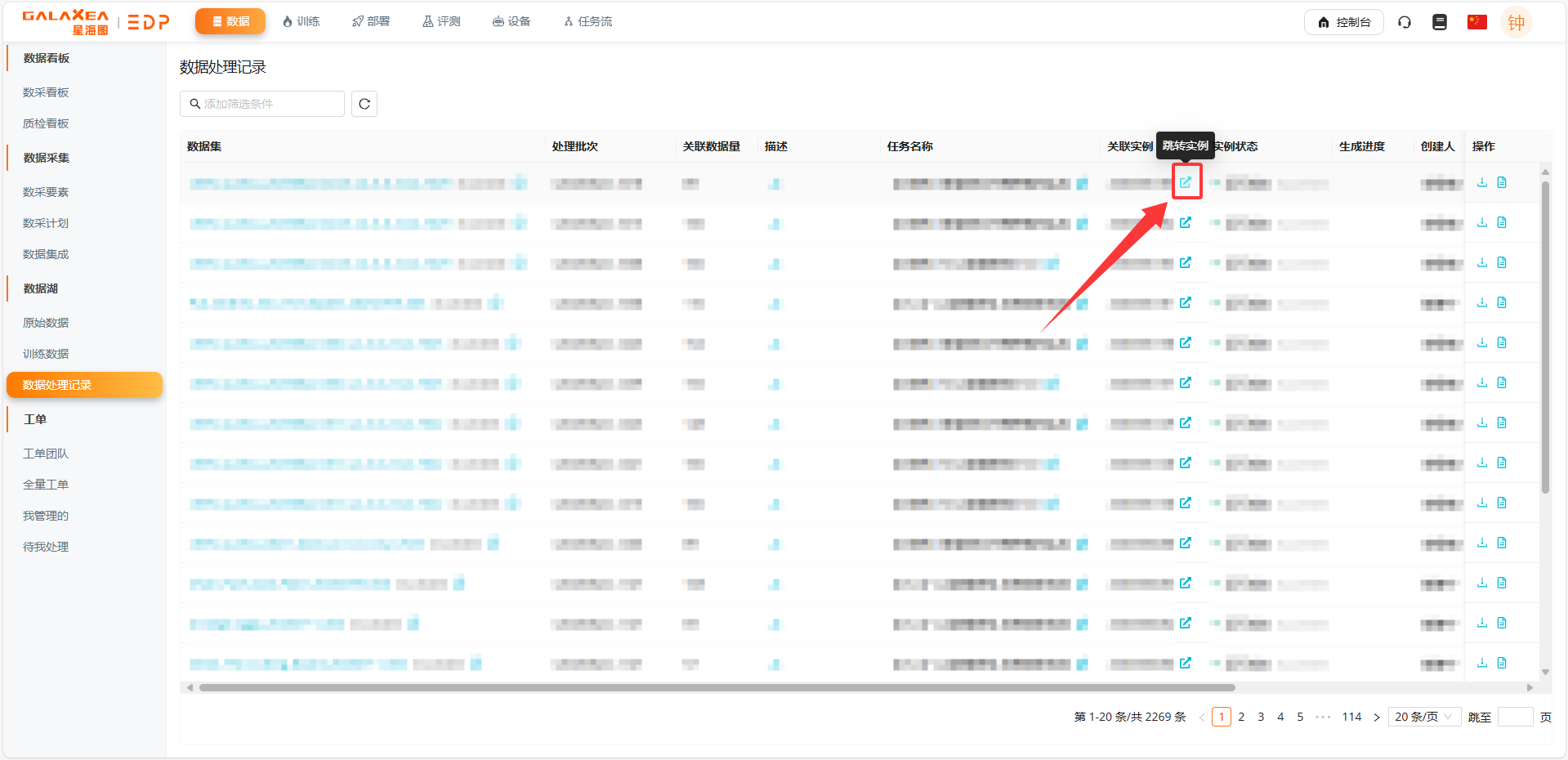Open the 任务流 top menu tab
The height and width of the screenshot is (760, 1568).
point(588,21)
